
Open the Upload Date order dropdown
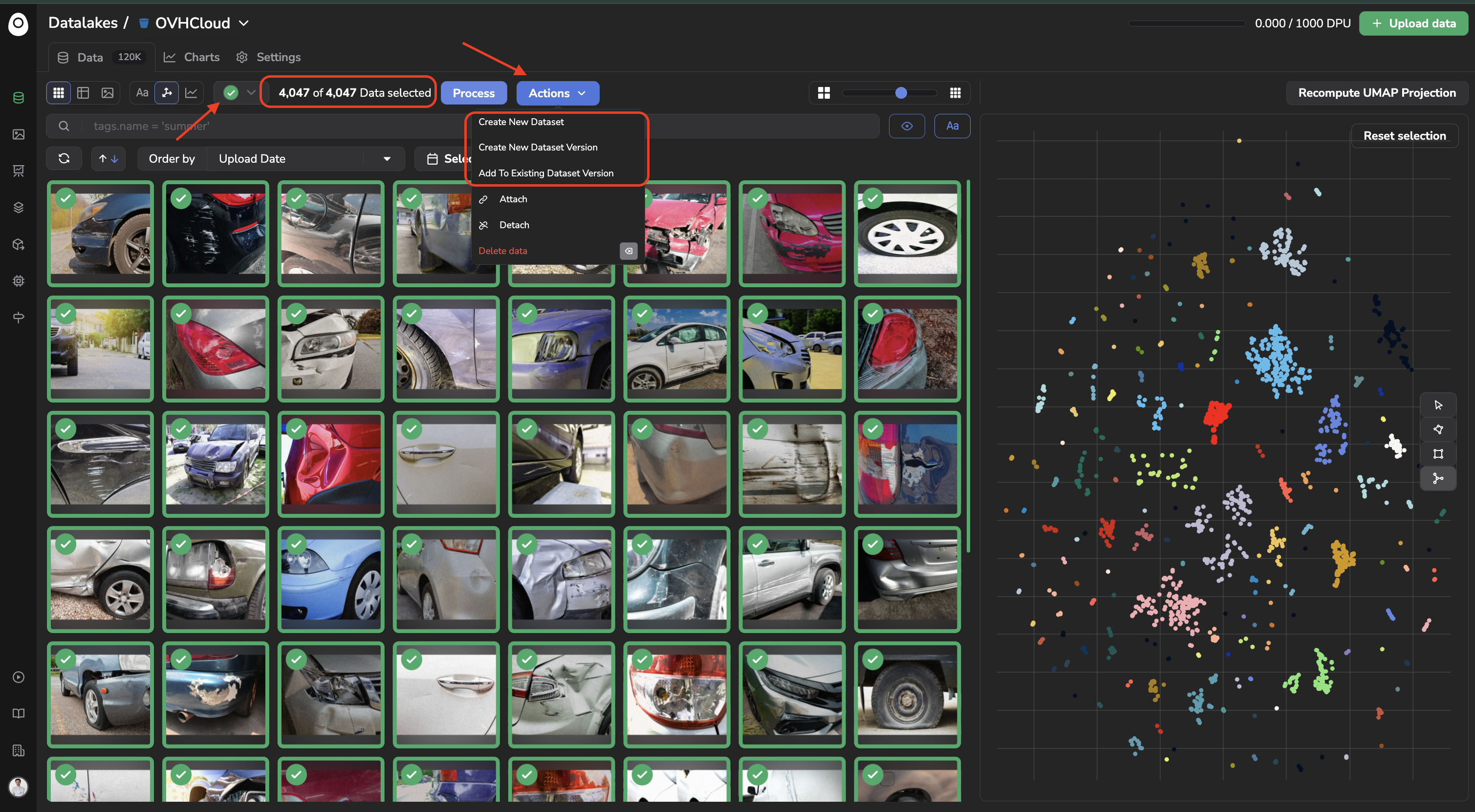point(306,158)
